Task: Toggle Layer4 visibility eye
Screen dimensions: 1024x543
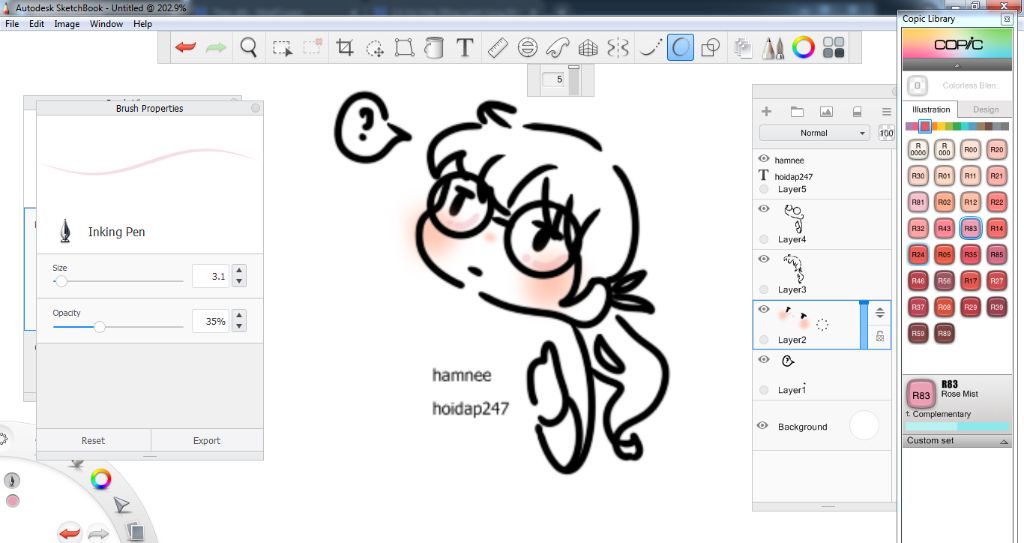Action: [763, 209]
